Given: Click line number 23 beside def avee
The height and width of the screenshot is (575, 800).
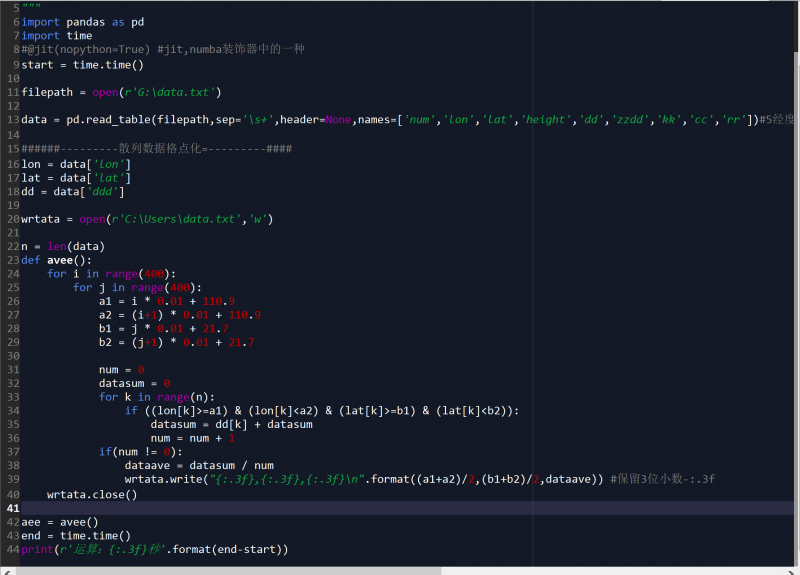Looking at the screenshot, I should (x=12, y=260).
